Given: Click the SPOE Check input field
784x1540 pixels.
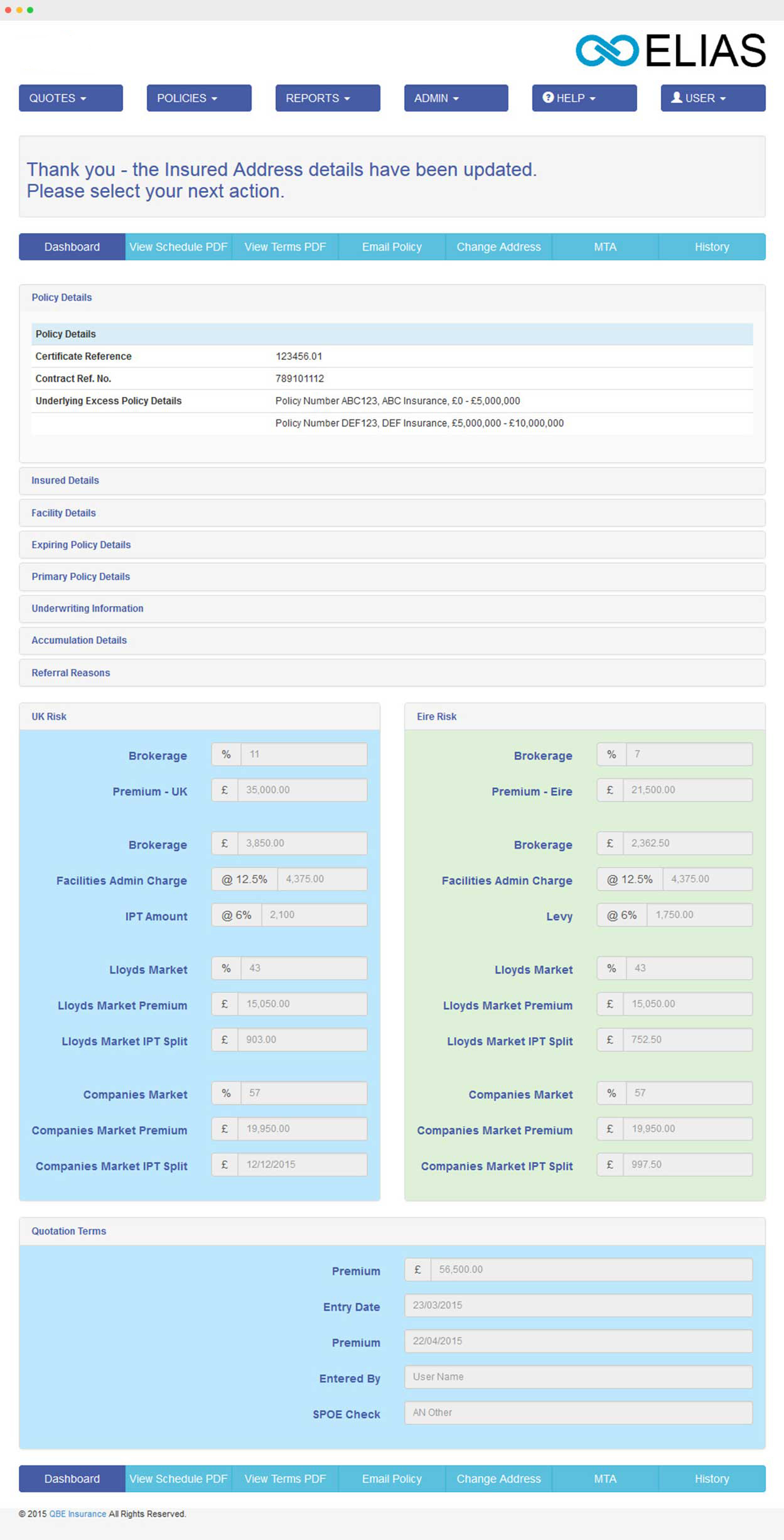Looking at the screenshot, I should [577, 1413].
